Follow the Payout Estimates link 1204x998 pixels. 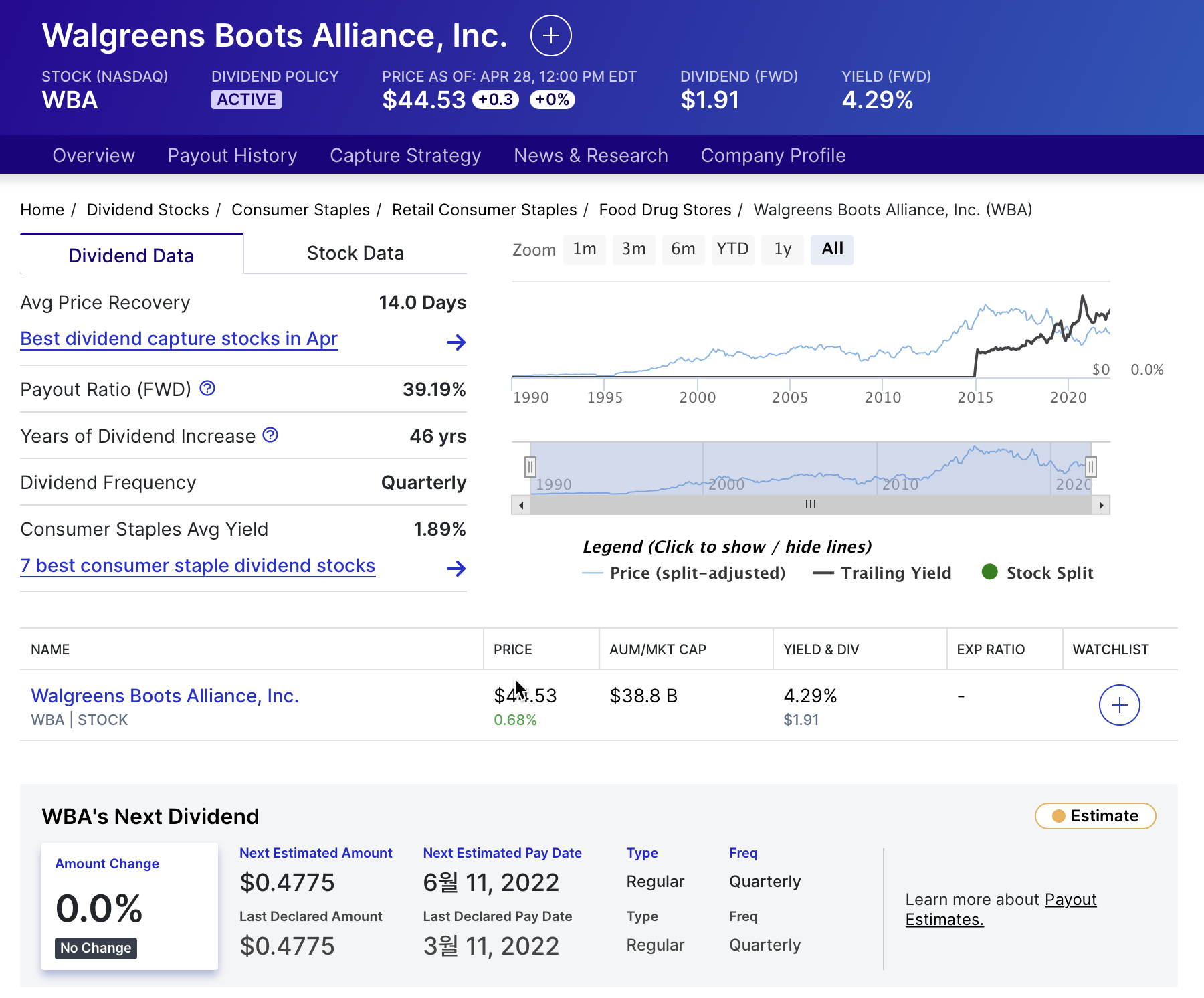pyautogui.click(x=1070, y=900)
